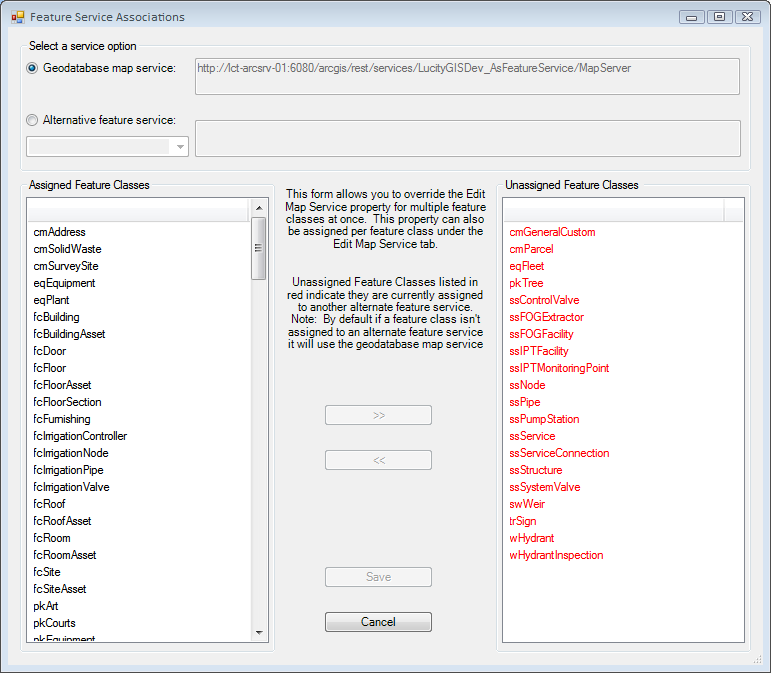Click the Feature Service Associations window icon
Image resolution: width=771 pixels, height=673 pixels.
click(18, 17)
